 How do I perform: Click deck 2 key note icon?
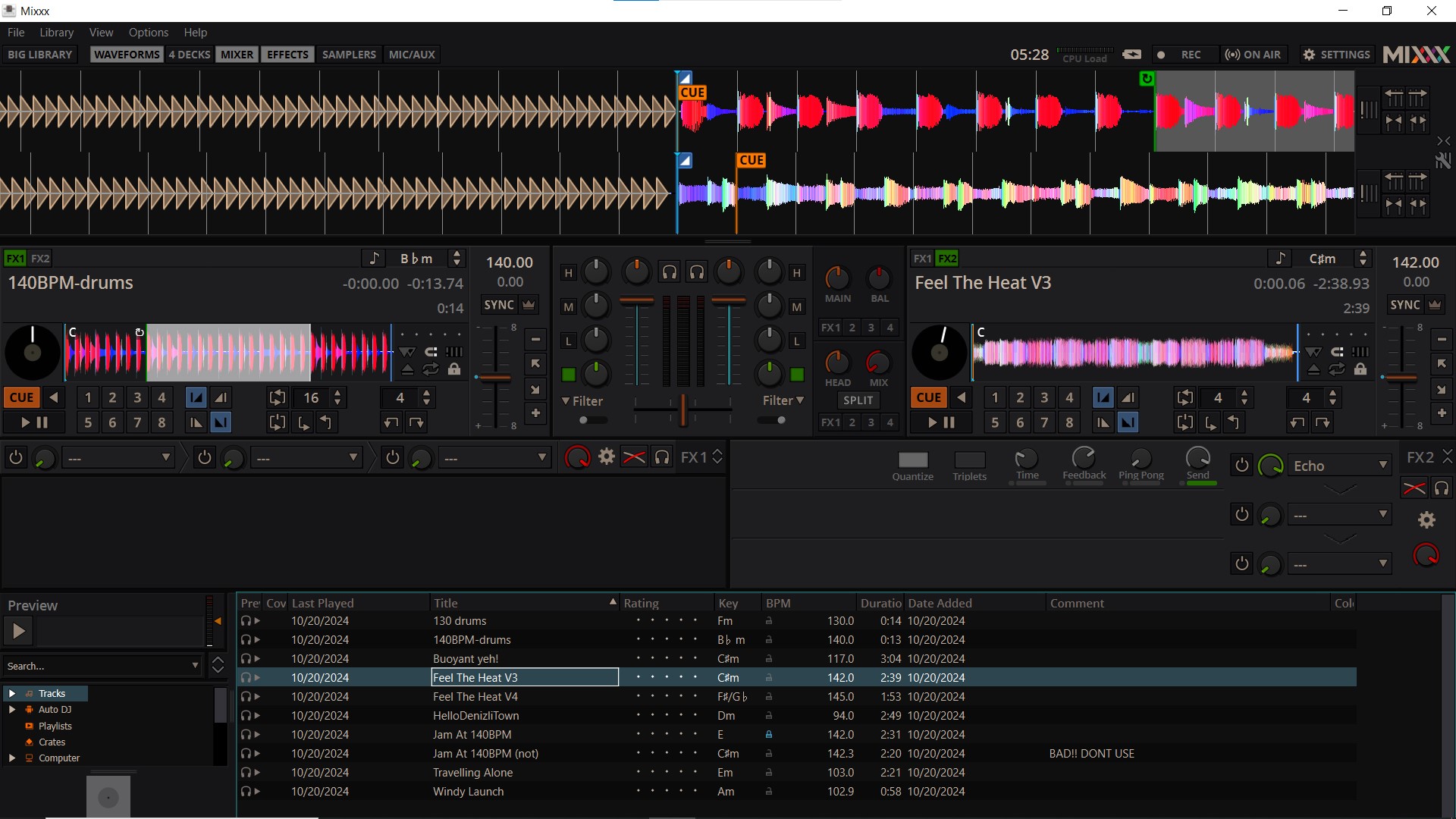coord(1280,259)
